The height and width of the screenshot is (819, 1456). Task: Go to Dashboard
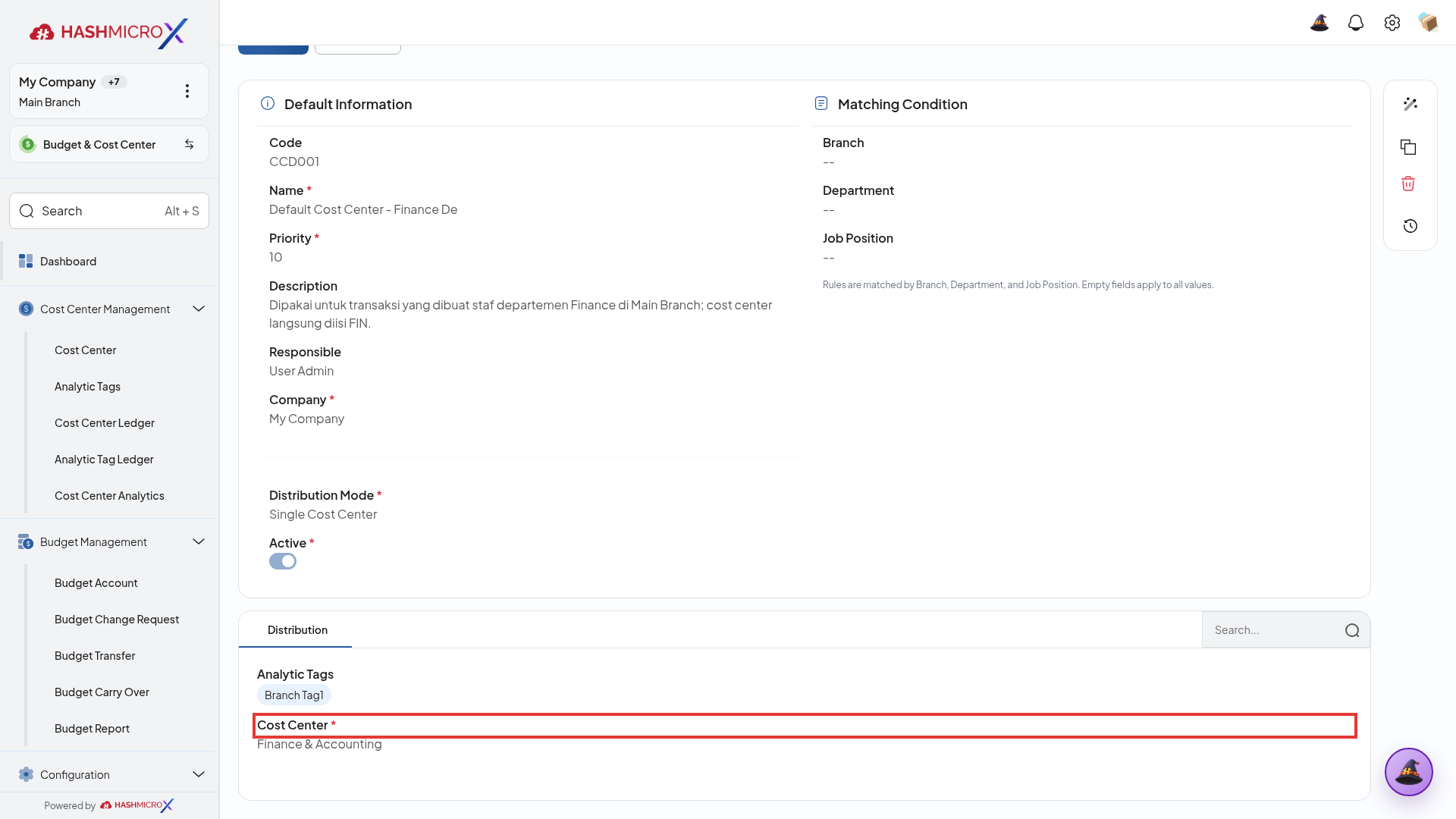[68, 261]
